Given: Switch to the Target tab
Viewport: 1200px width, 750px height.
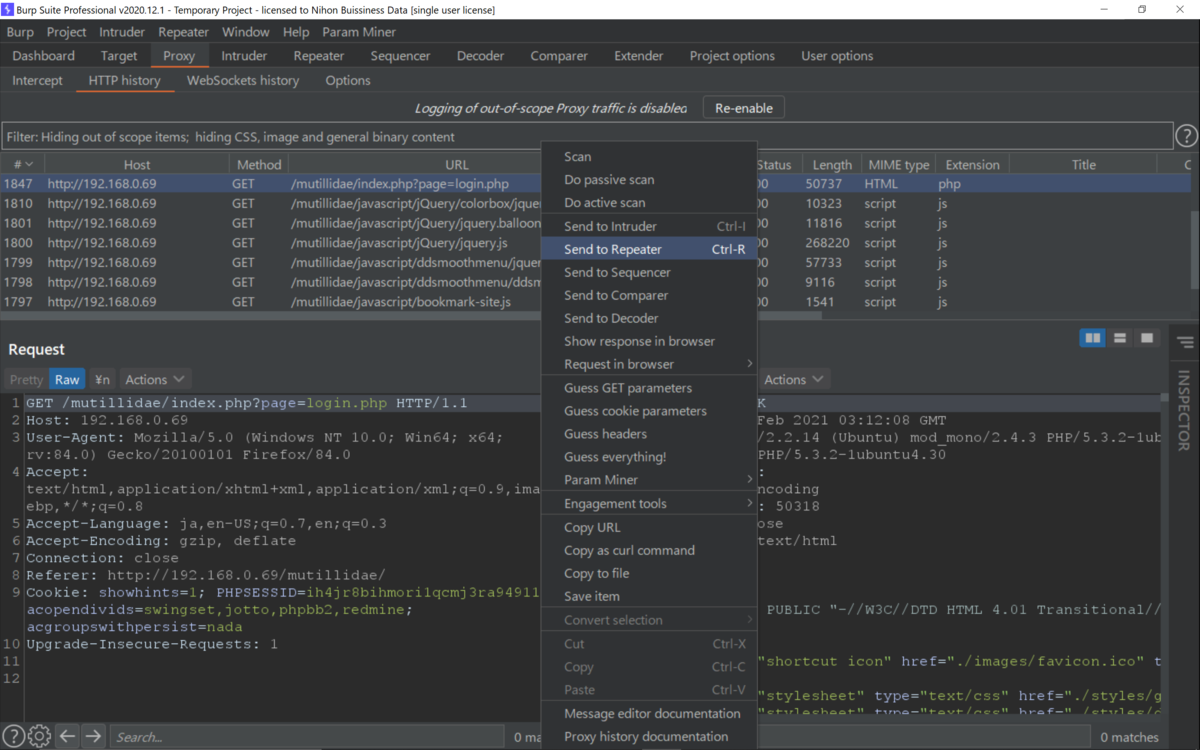Looking at the screenshot, I should click(119, 56).
